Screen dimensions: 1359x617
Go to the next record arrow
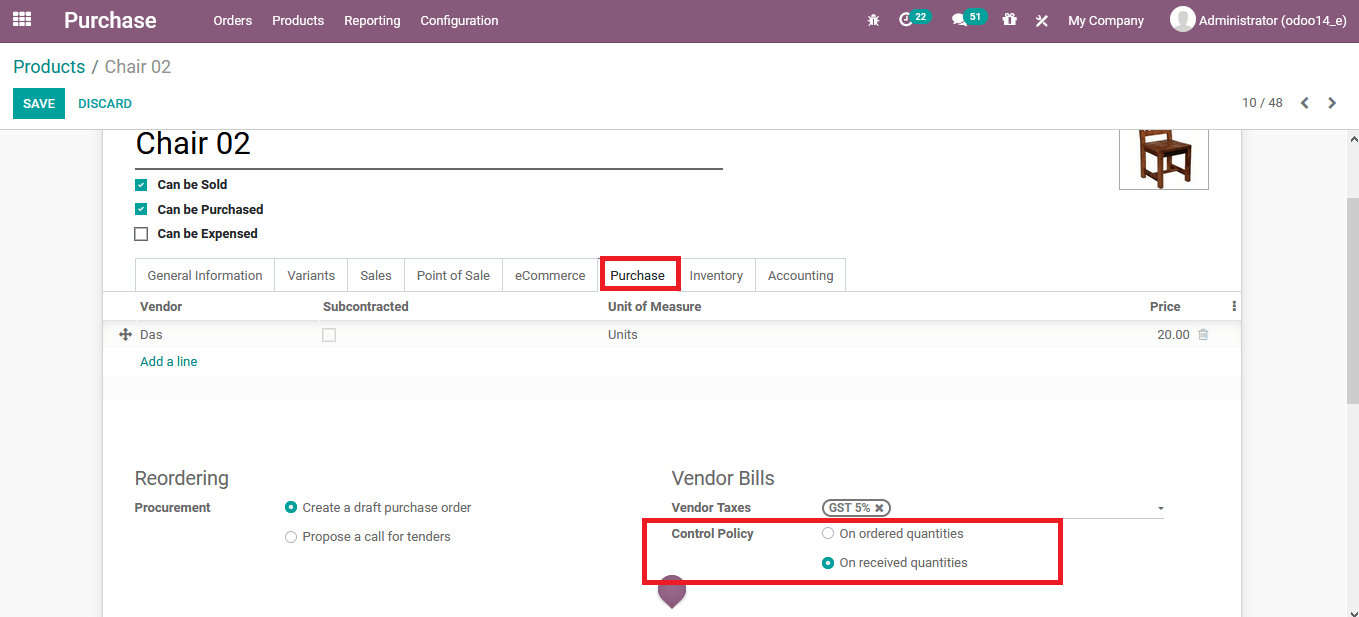point(1332,103)
